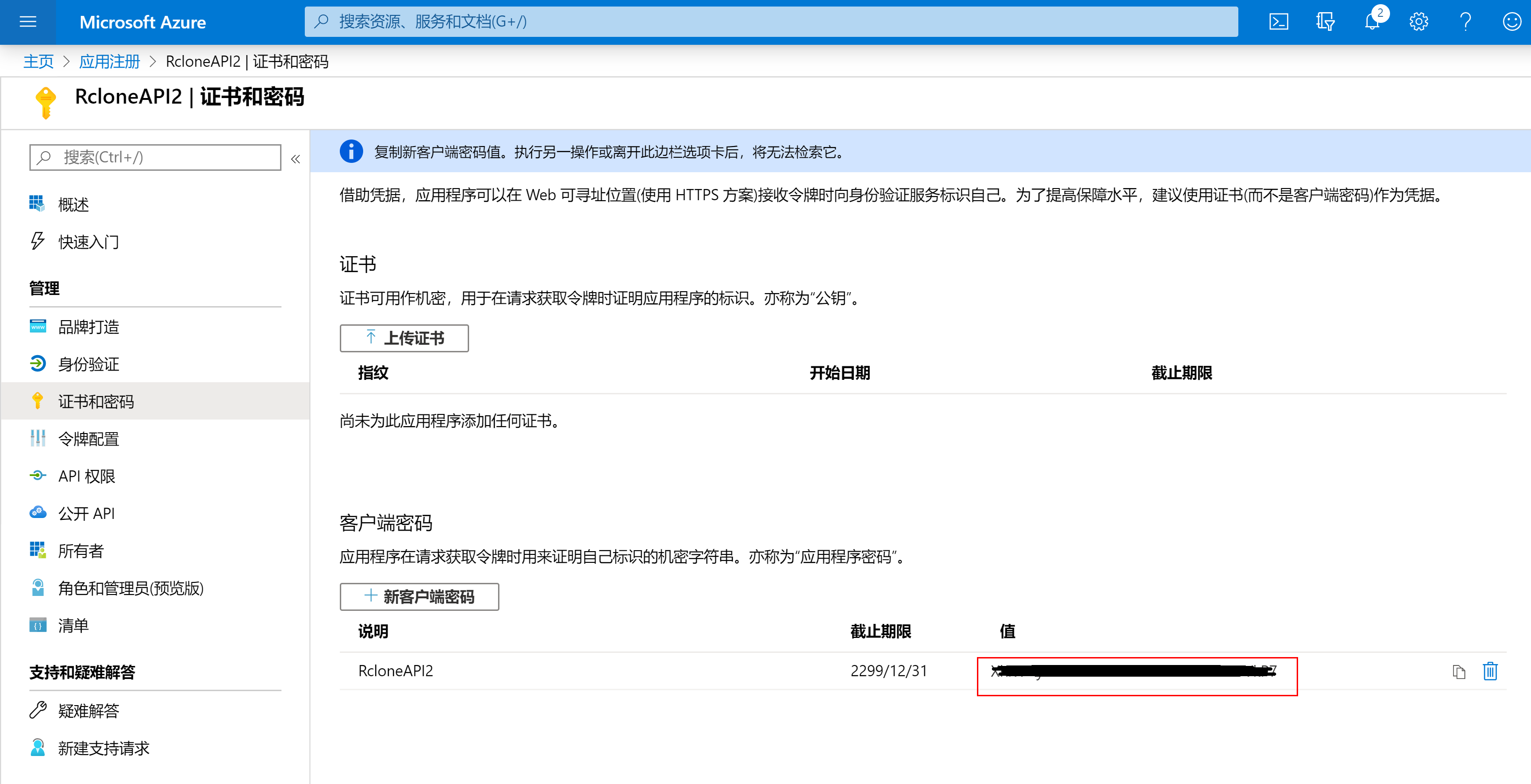Click the 令牌配置 bars icon
1531x784 pixels.
click(x=37, y=438)
